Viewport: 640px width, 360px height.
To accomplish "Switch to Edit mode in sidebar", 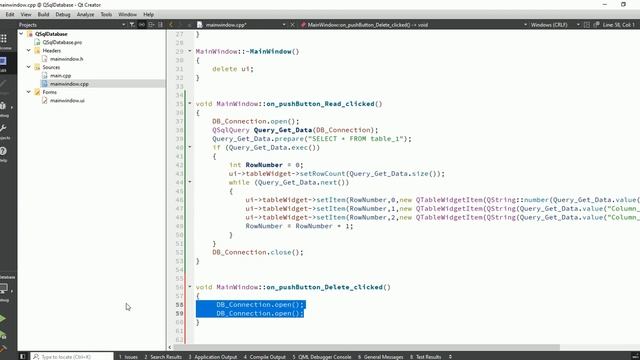I will coord(4,64).
